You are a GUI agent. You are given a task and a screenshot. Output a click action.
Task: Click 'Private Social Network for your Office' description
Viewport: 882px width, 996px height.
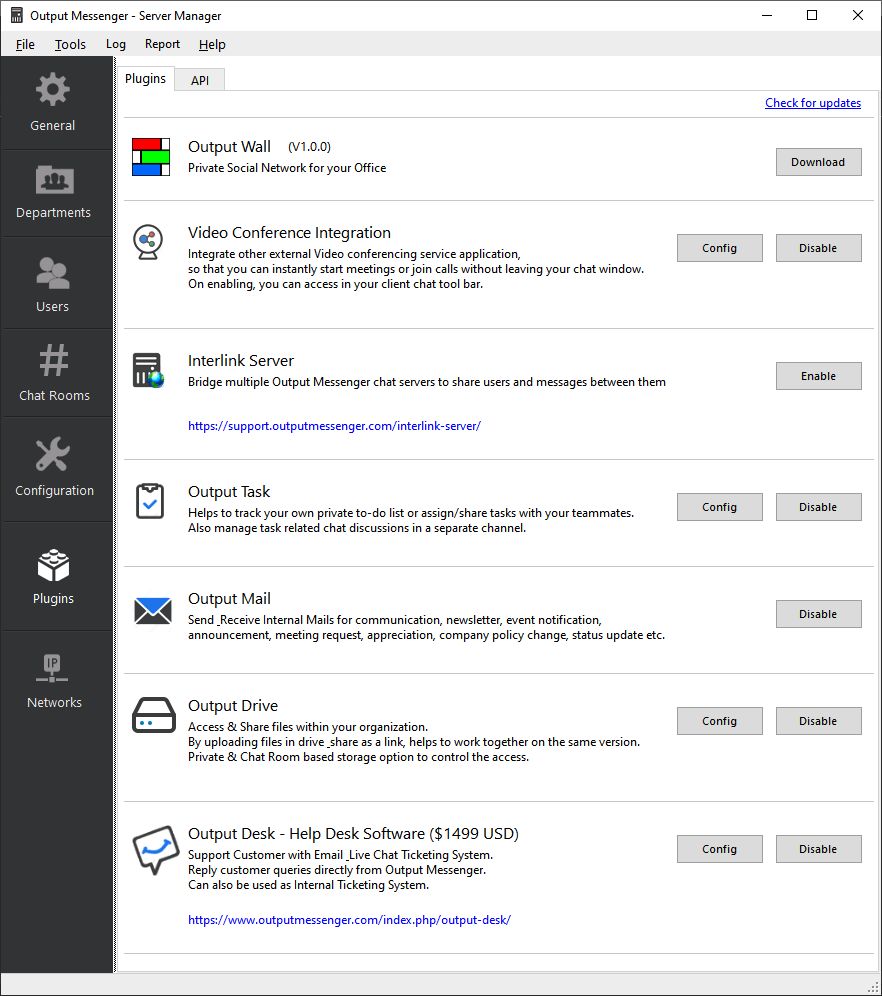coord(287,168)
